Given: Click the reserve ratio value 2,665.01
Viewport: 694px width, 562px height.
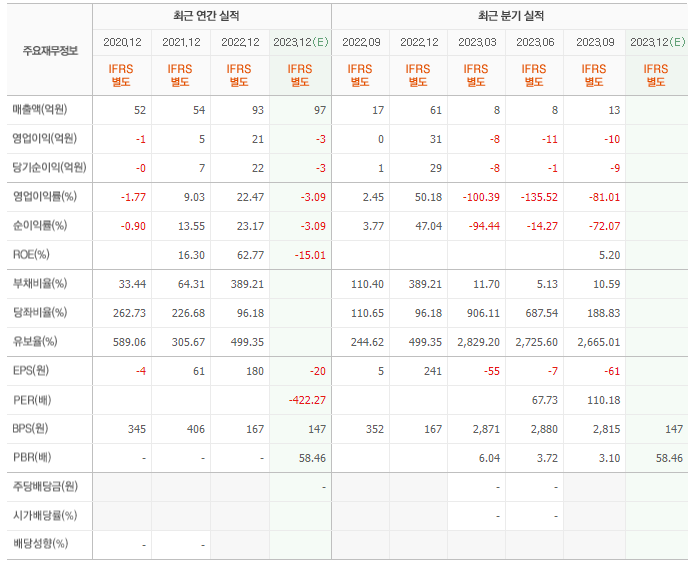Looking at the screenshot, I should (x=598, y=343).
